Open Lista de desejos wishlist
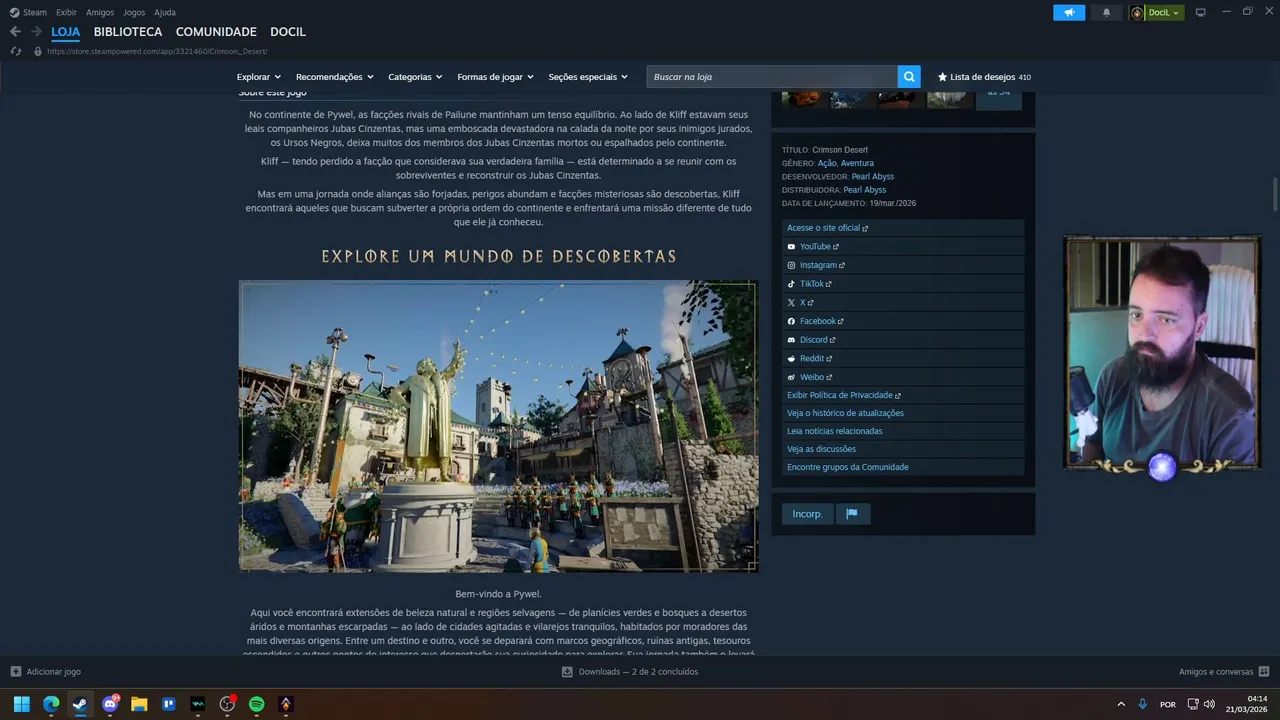Screen dimensions: 1280x720 [984, 77]
